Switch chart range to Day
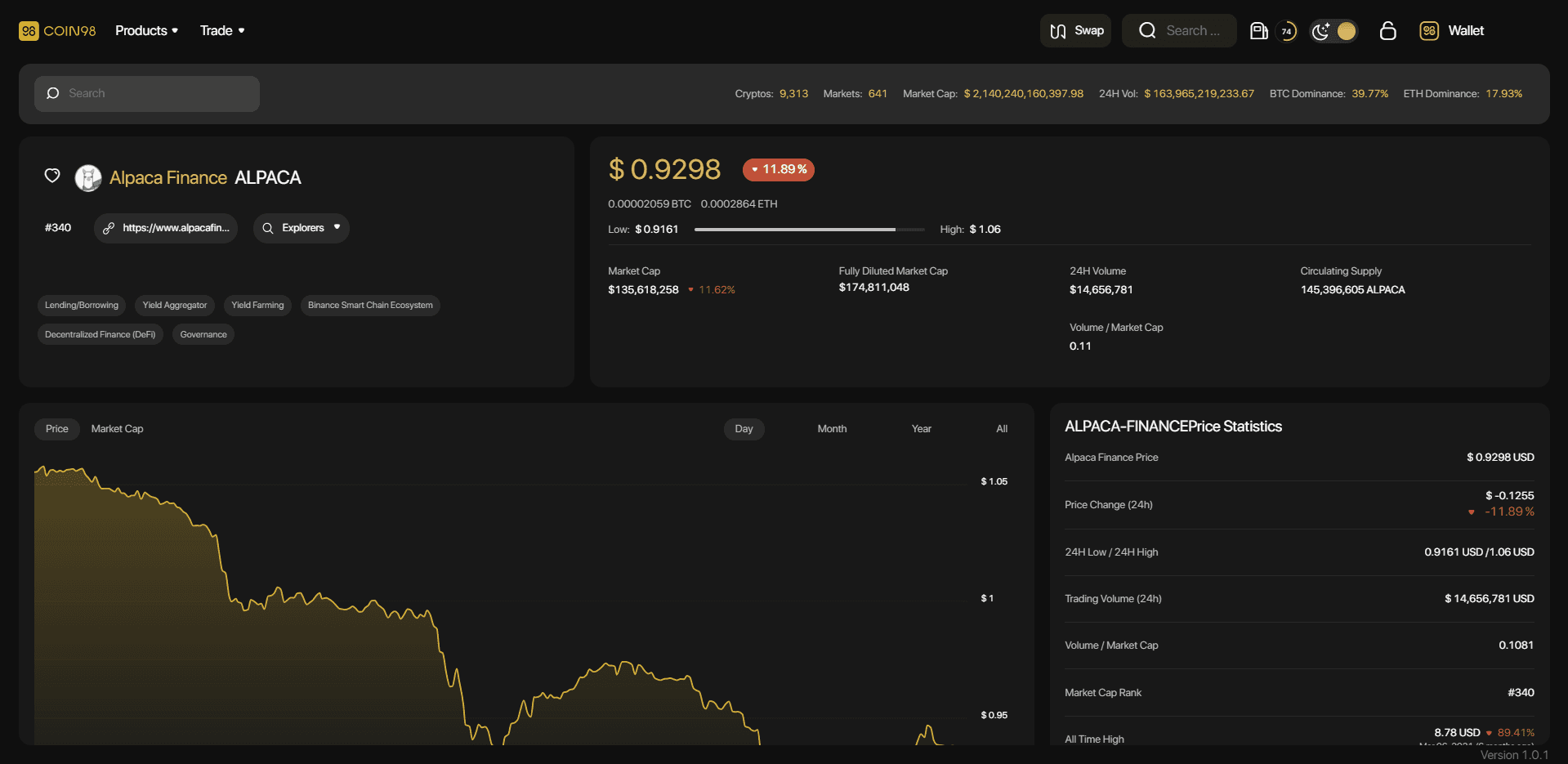 click(x=744, y=429)
